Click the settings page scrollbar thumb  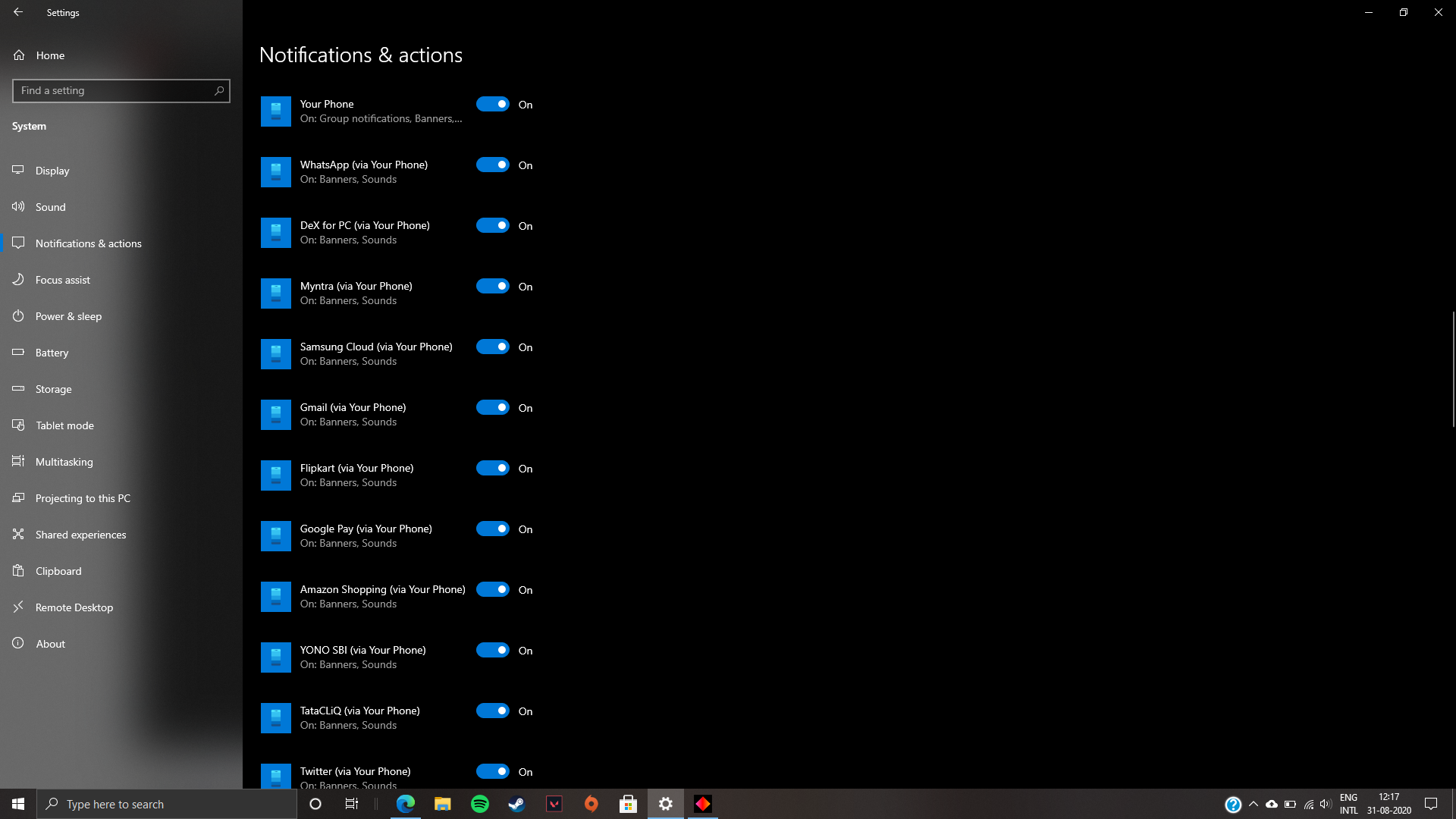1453,369
